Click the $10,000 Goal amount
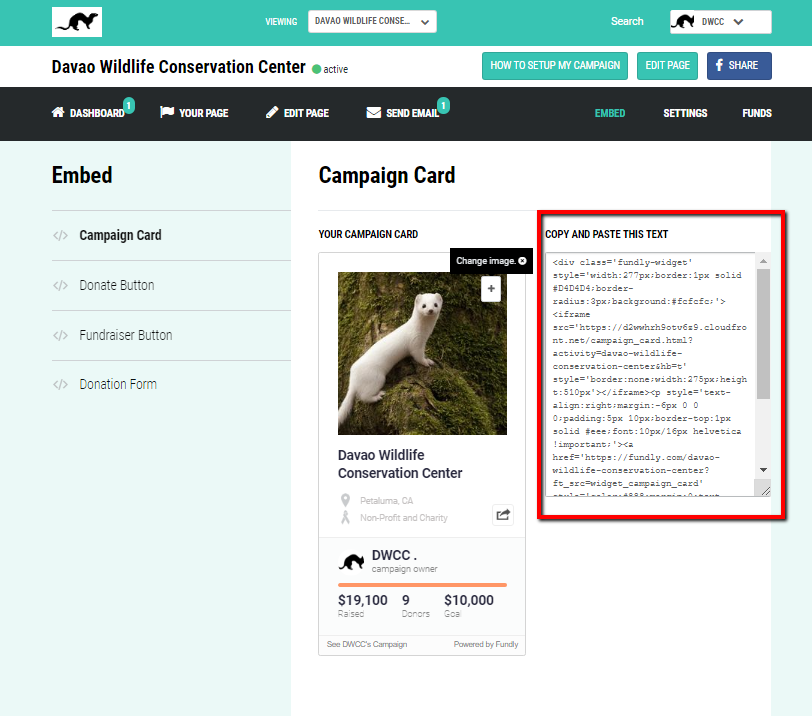The width and height of the screenshot is (812, 716). click(469, 600)
